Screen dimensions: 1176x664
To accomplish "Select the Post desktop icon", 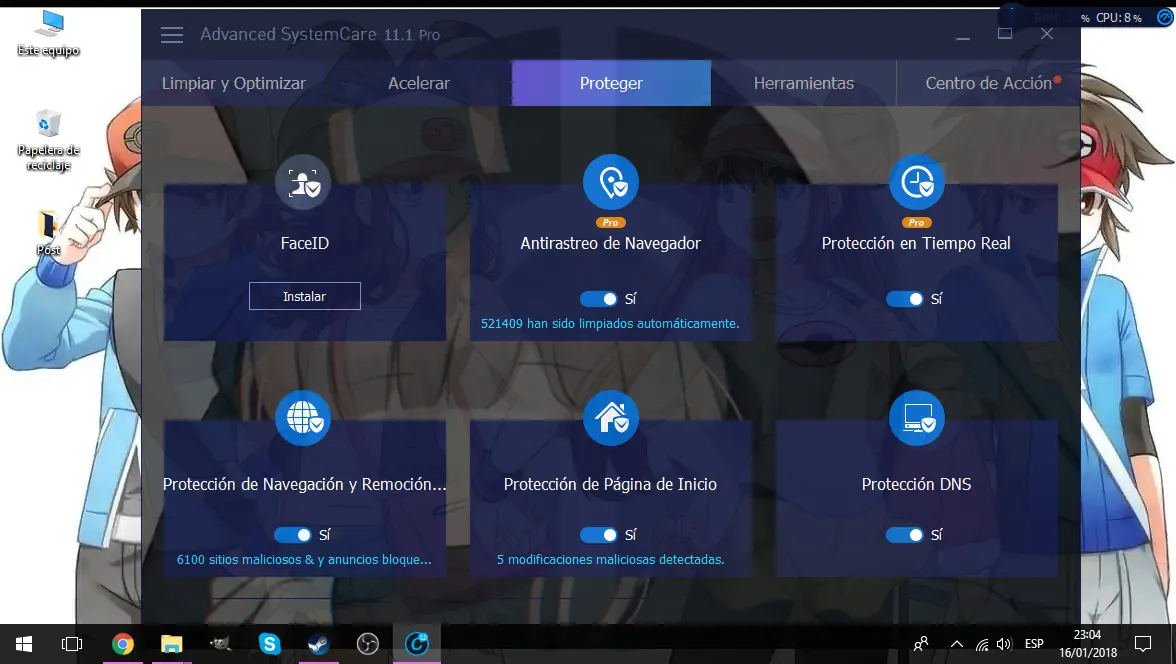I will click(x=49, y=233).
